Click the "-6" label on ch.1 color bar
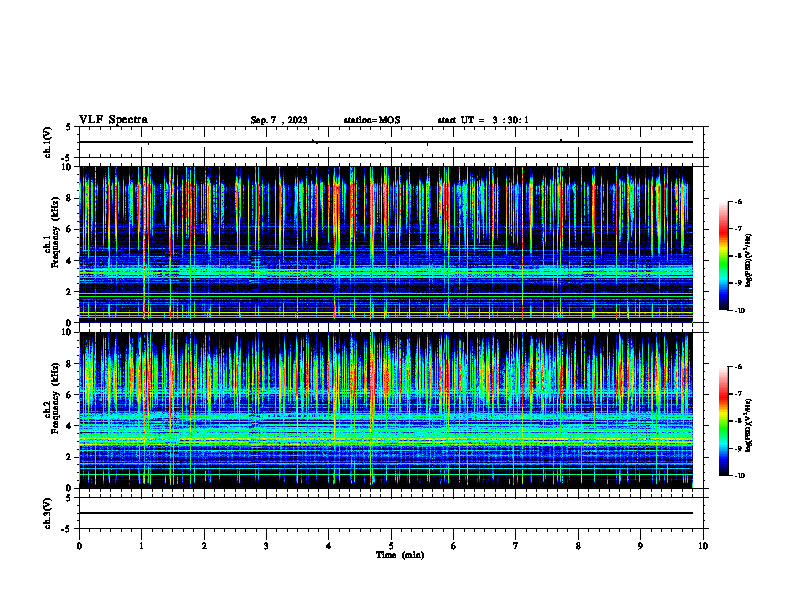The width and height of the screenshot is (792, 612). click(x=738, y=202)
